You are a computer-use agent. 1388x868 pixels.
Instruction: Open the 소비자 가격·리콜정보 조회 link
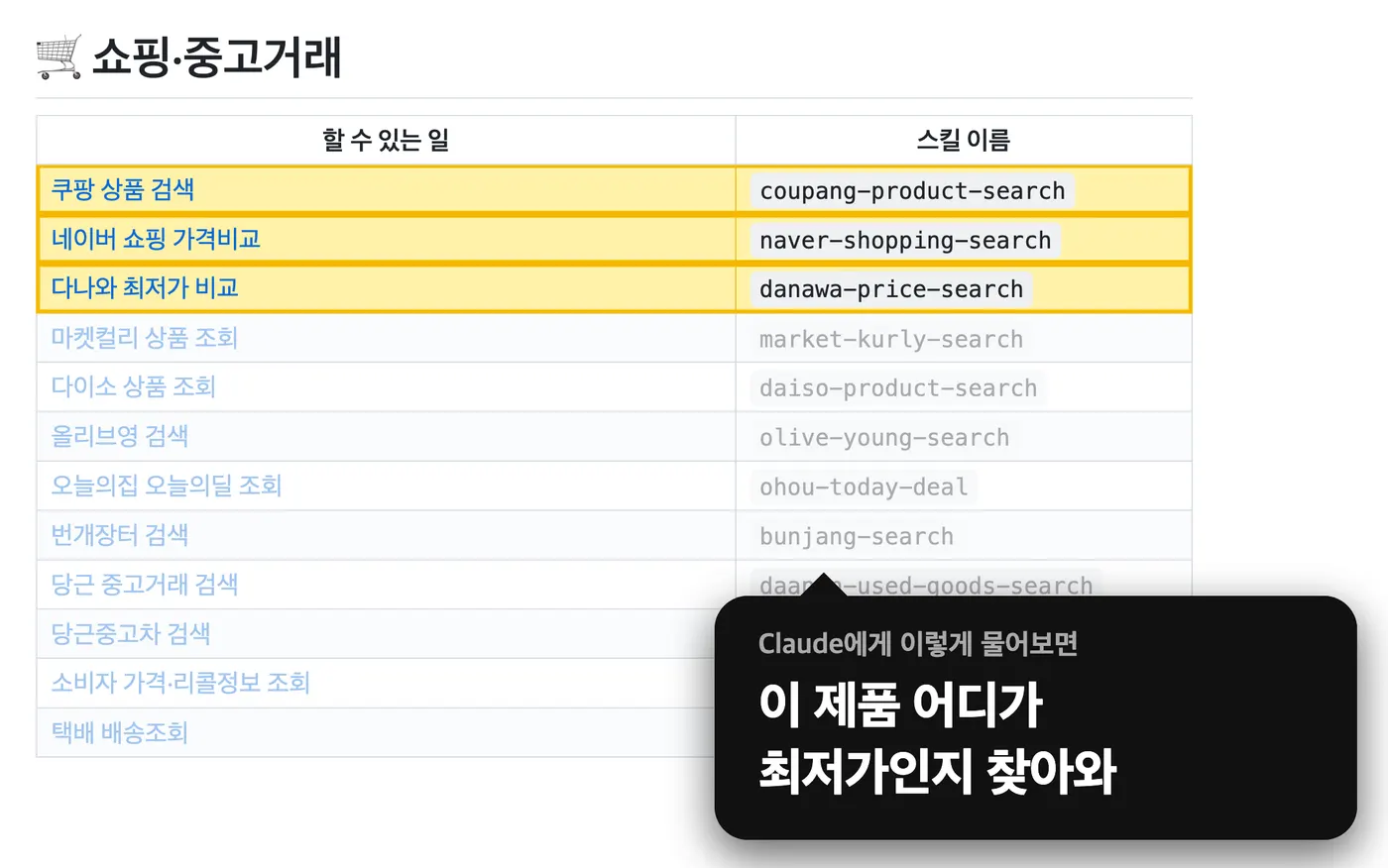180,683
